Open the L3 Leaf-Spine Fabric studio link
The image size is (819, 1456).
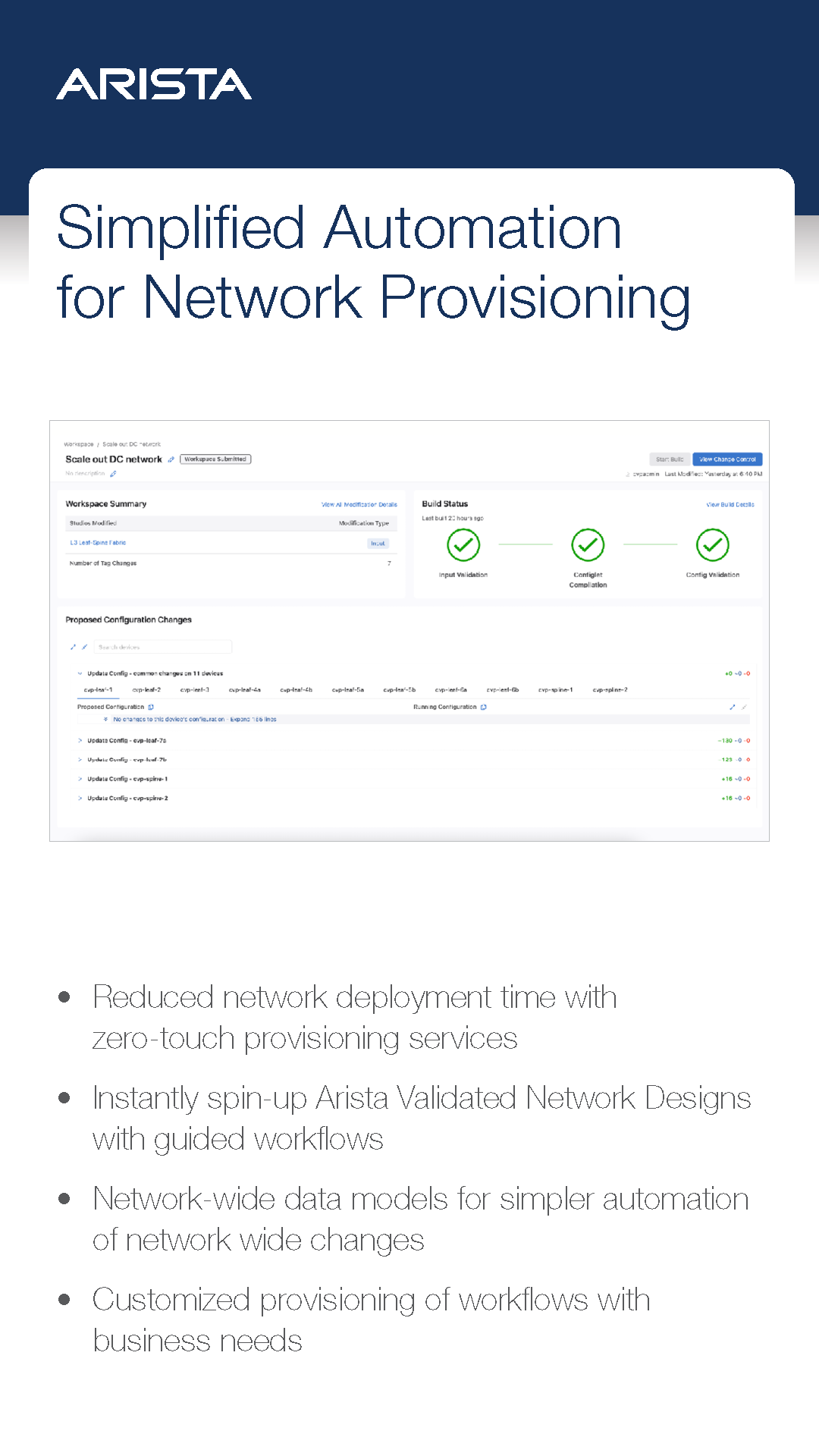(x=98, y=543)
